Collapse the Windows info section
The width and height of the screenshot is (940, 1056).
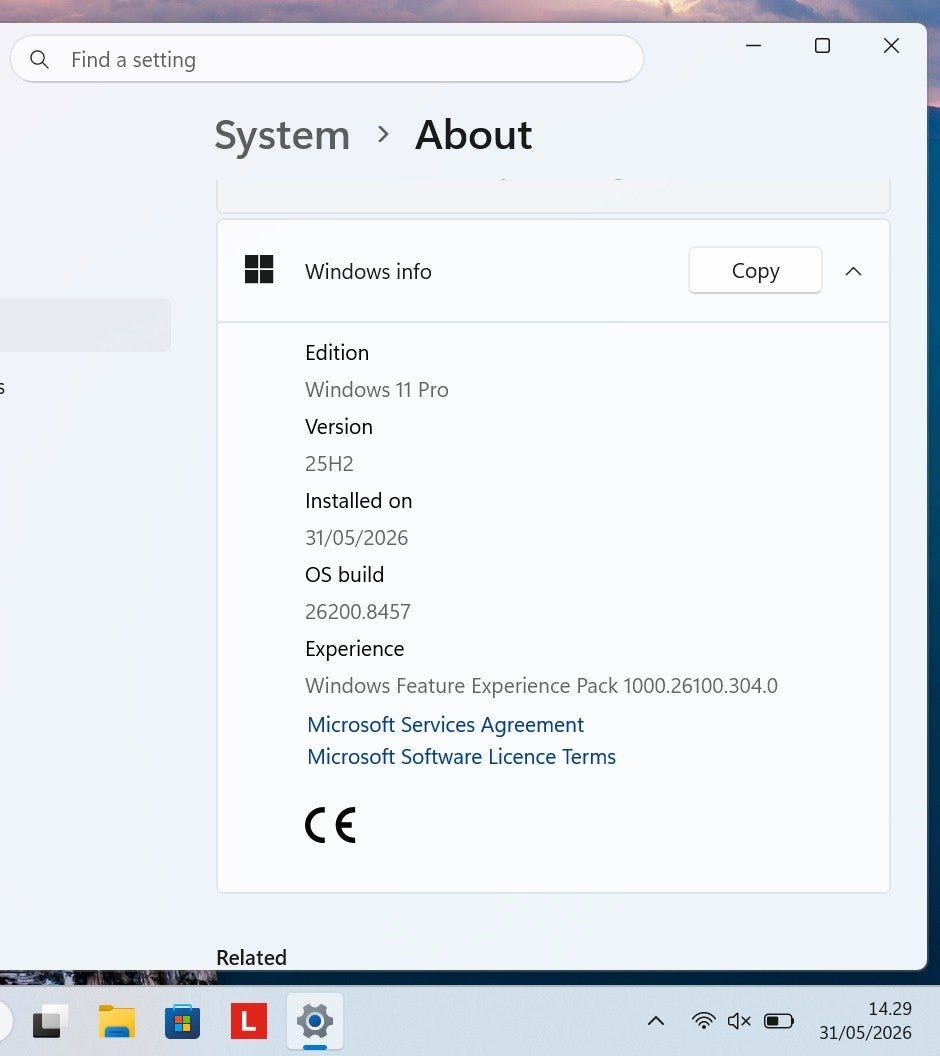(853, 271)
